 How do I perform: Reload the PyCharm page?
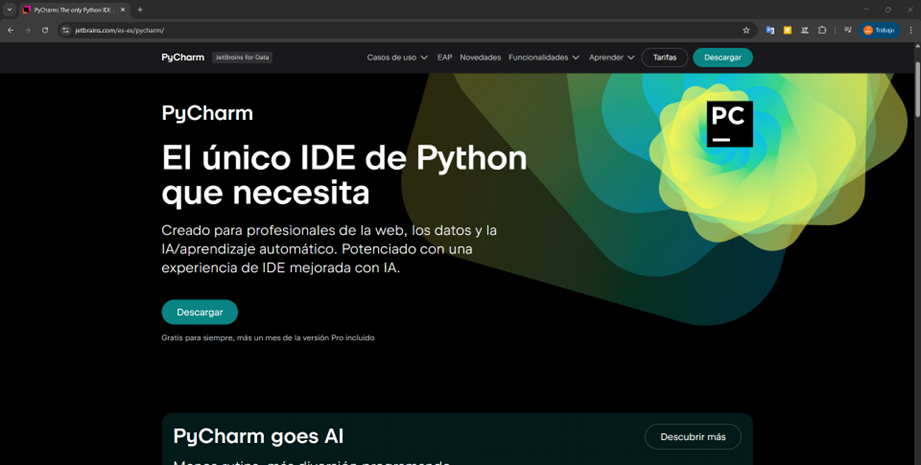pyautogui.click(x=45, y=30)
